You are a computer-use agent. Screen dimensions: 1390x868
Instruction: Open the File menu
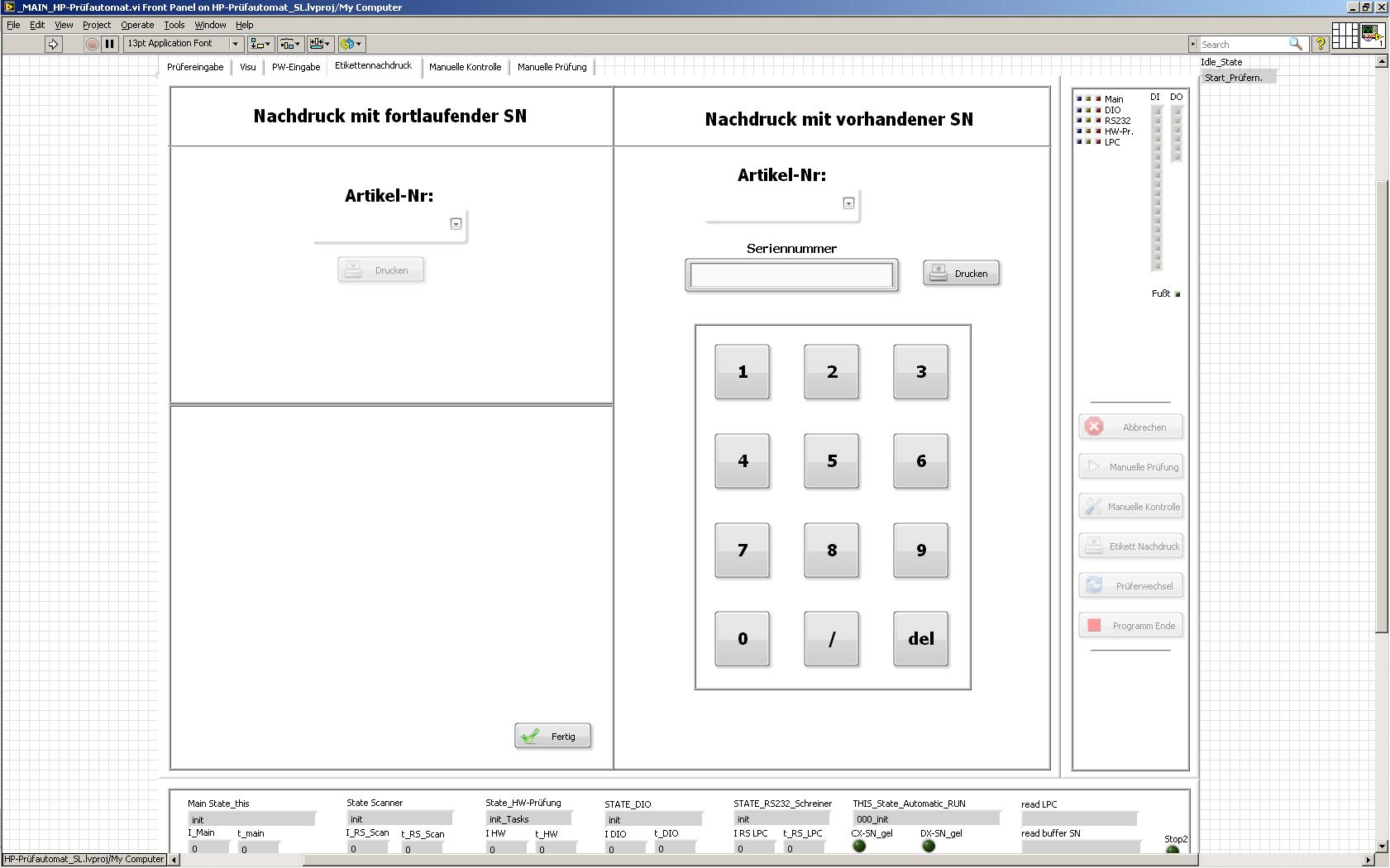pyautogui.click(x=13, y=25)
